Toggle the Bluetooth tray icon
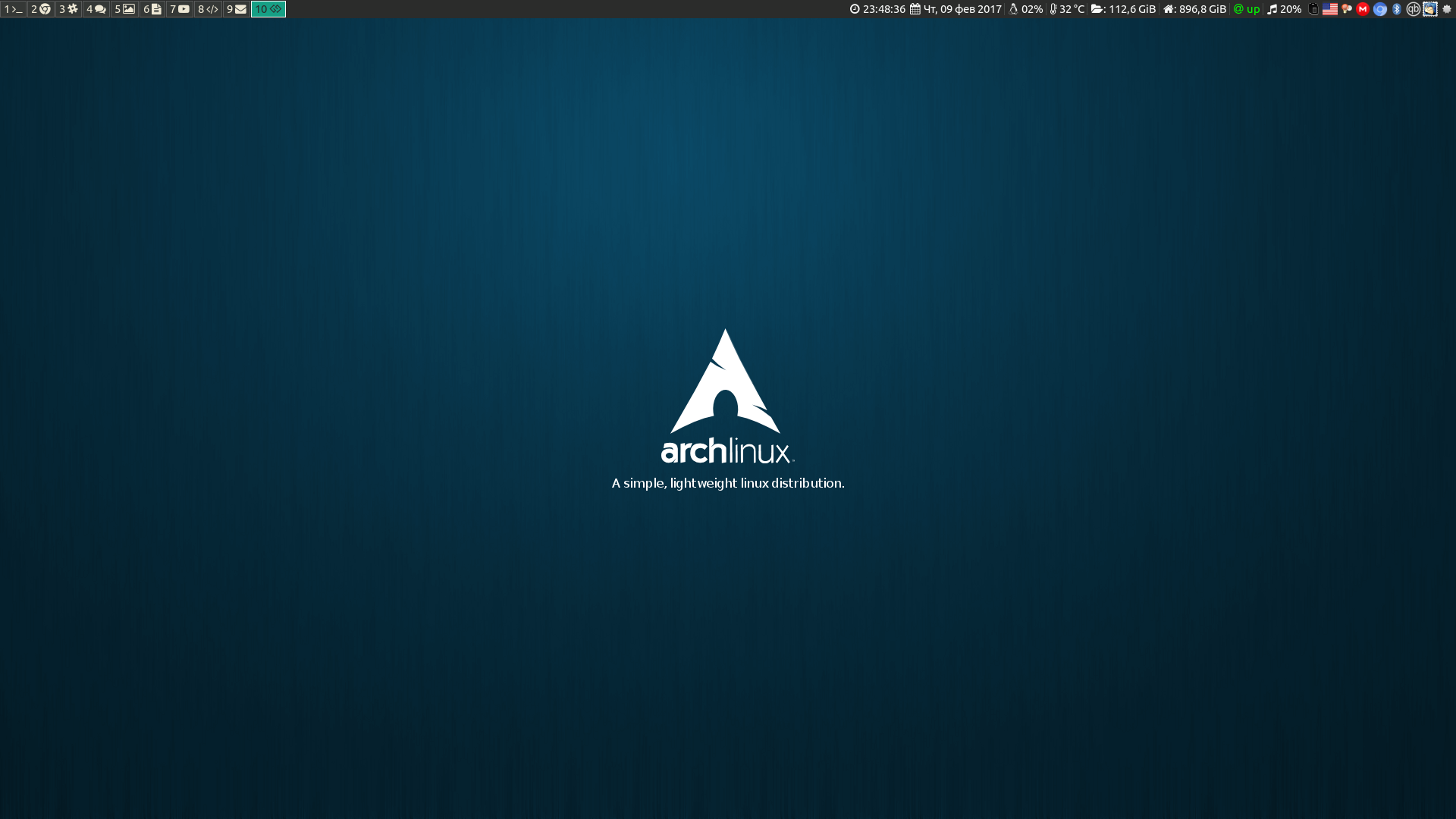Screen dimensions: 1456x819 coord(1397,9)
